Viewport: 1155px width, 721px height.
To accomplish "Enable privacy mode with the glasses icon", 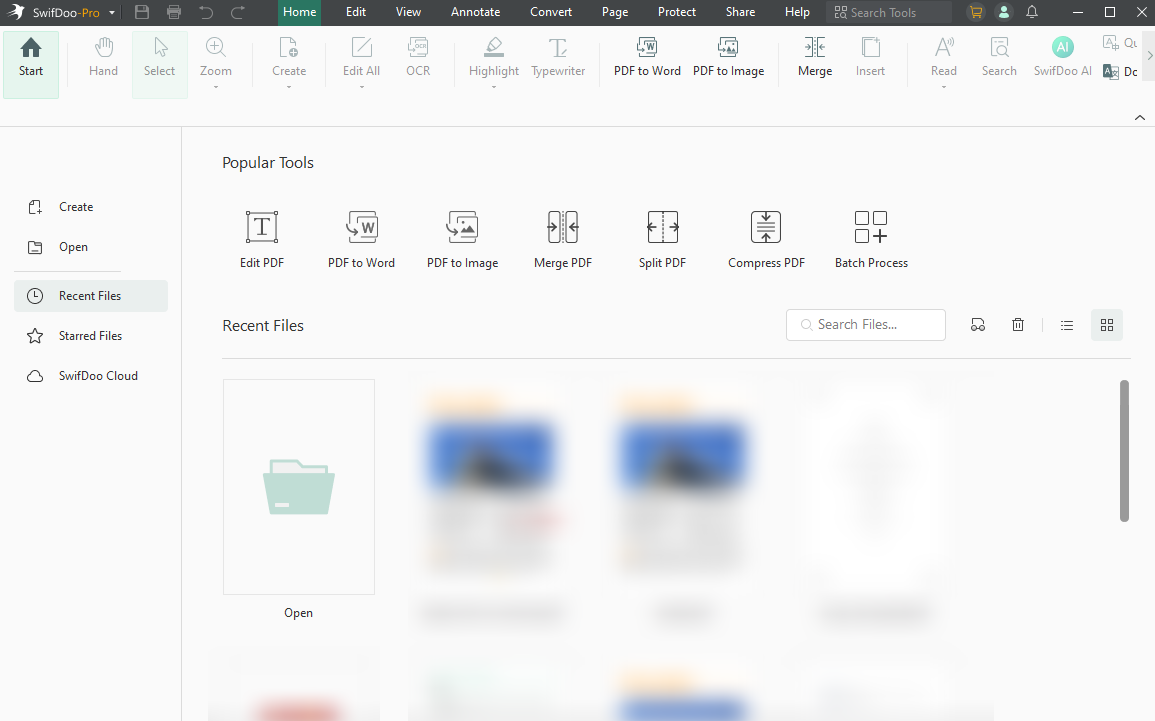I will coord(977,324).
